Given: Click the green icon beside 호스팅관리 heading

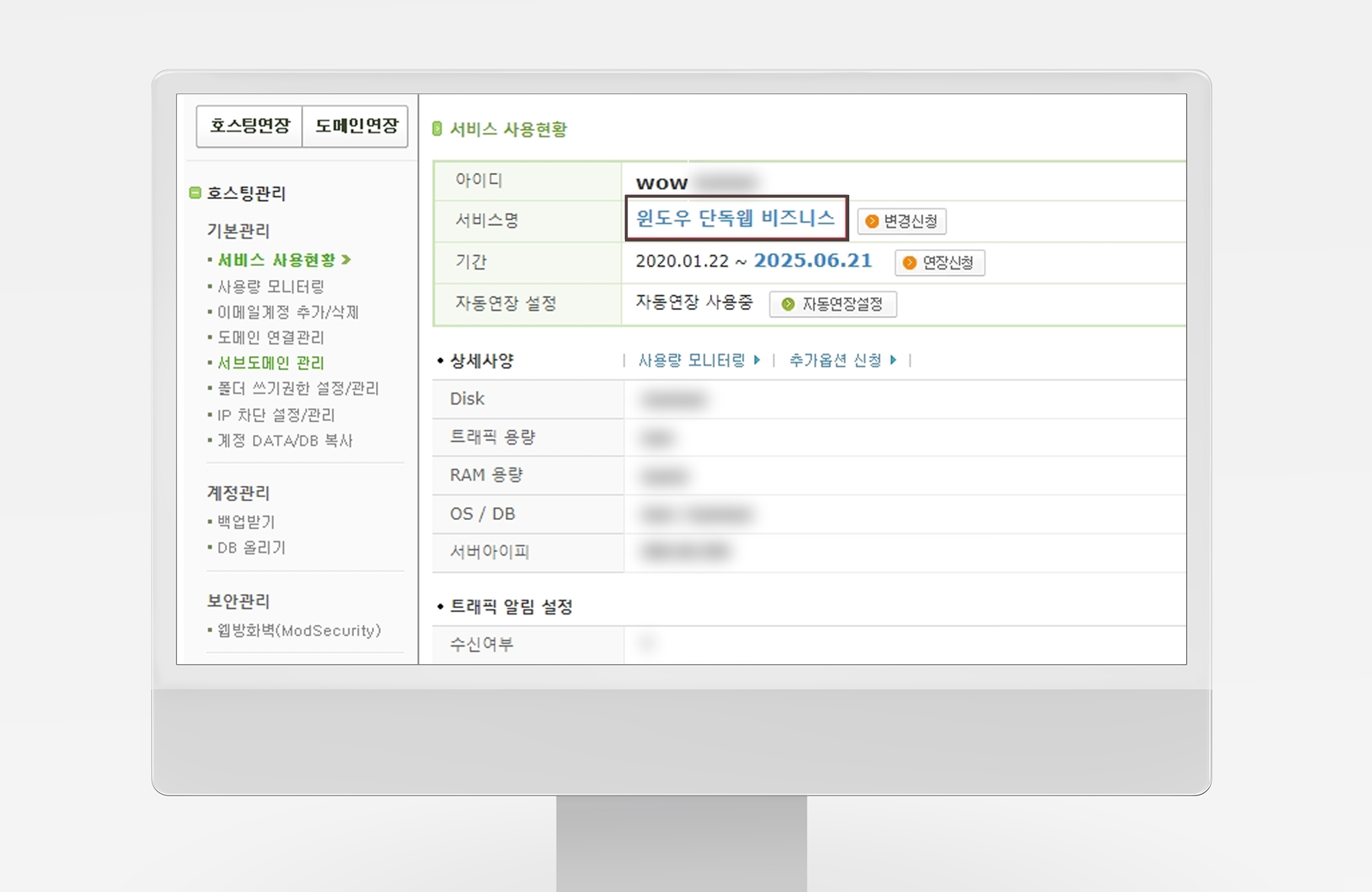Looking at the screenshot, I should click(196, 193).
